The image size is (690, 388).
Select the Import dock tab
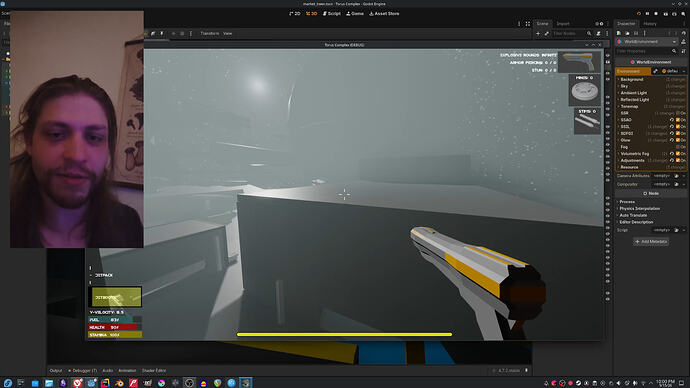[x=563, y=24]
